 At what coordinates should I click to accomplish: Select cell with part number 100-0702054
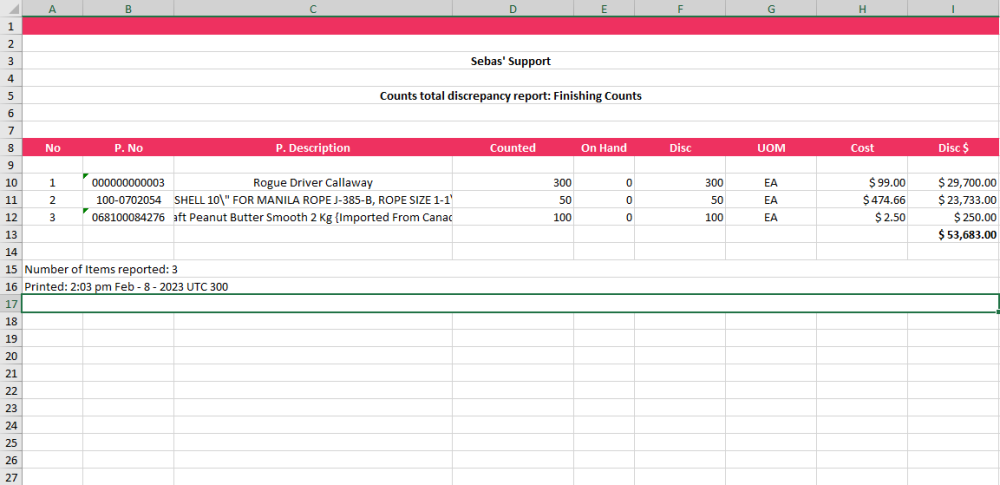point(128,200)
